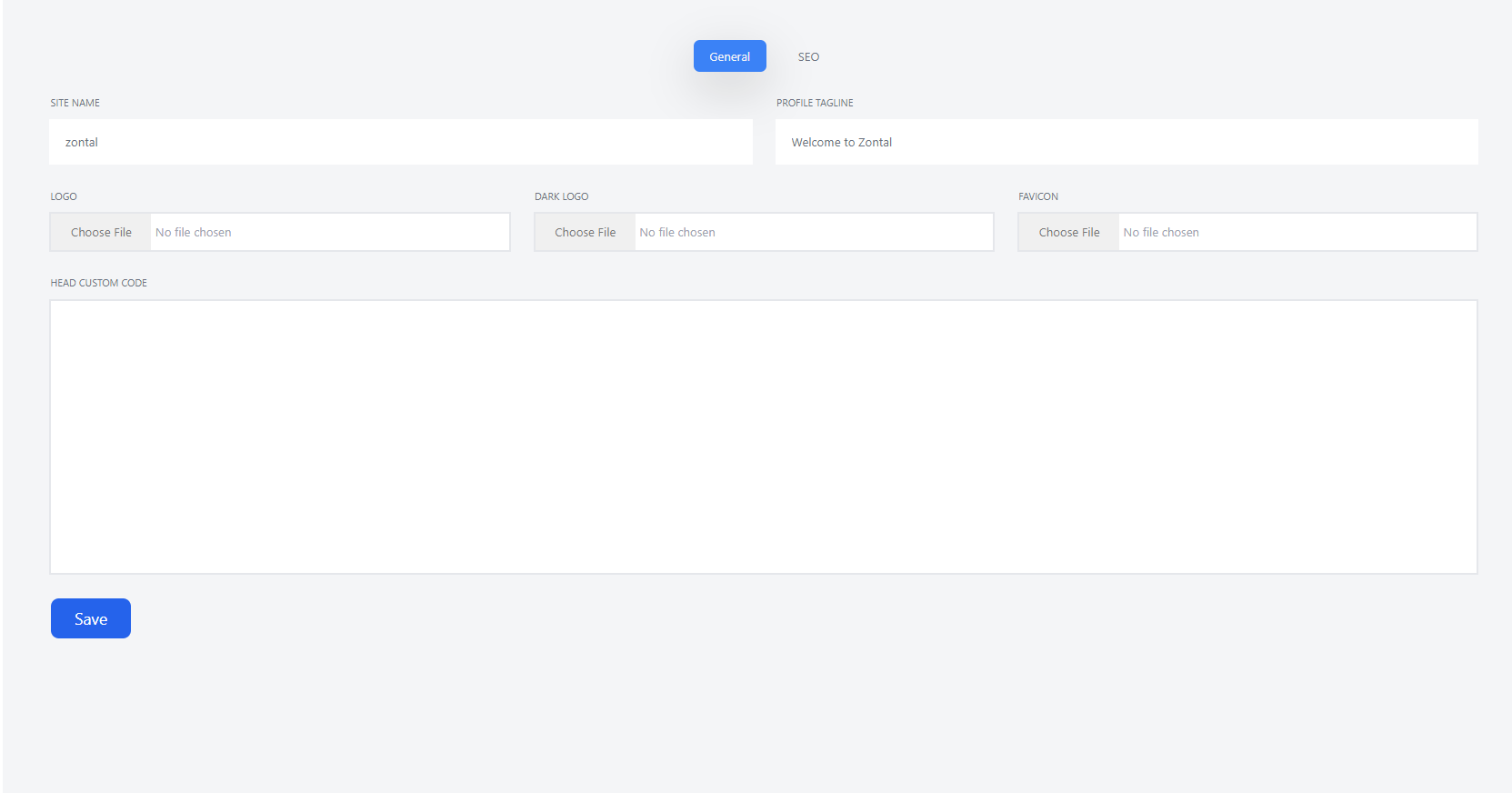
Task: Place cursor on "Welcome to Zontal" text
Action: tap(841, 143)
